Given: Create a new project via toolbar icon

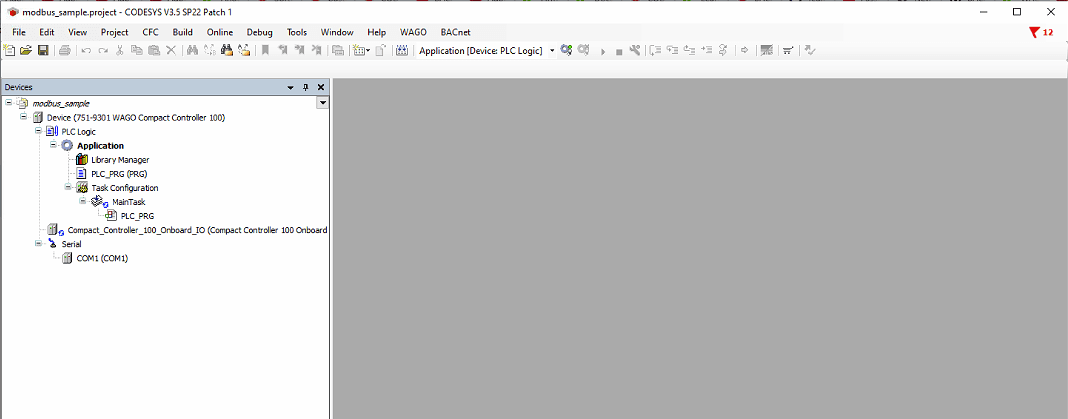Looking at the screenshot, I should point(9,50).
